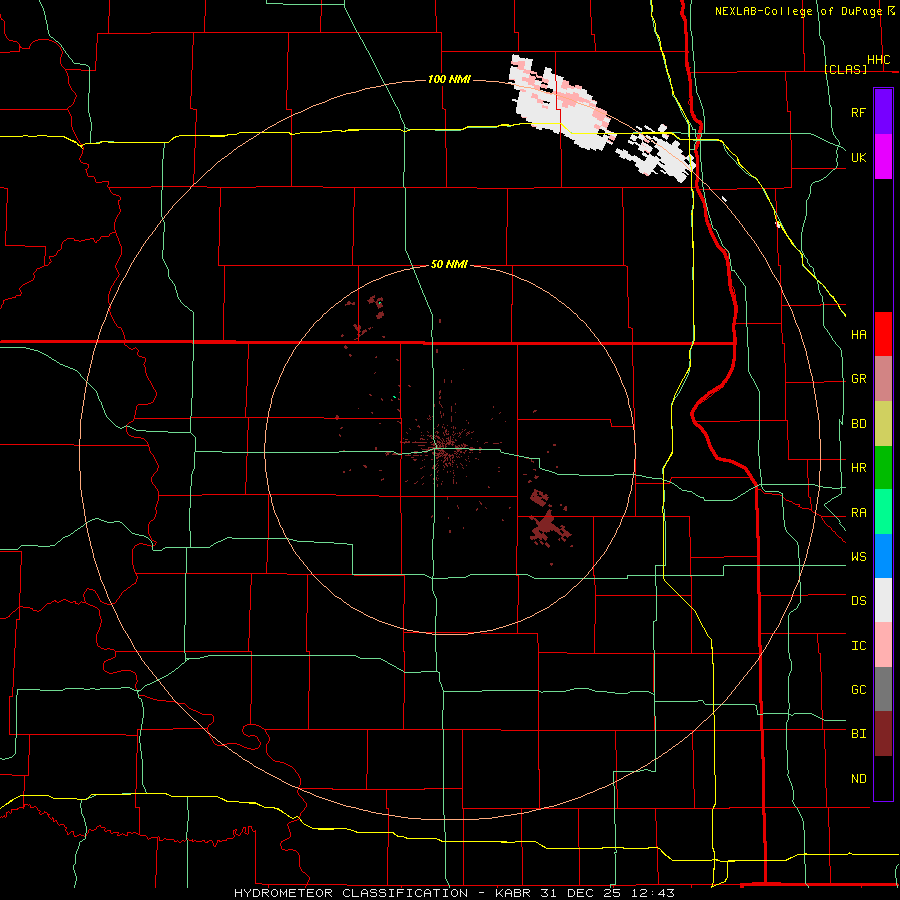900x900 pixels.
Task: Click the white DS legend swatch
Action: pos(883,600)
